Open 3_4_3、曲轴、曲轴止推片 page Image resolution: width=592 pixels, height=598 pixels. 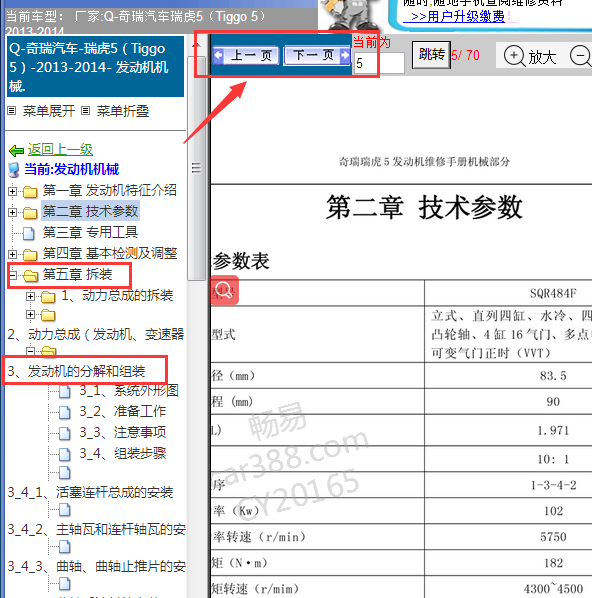(x=97, y=566)
